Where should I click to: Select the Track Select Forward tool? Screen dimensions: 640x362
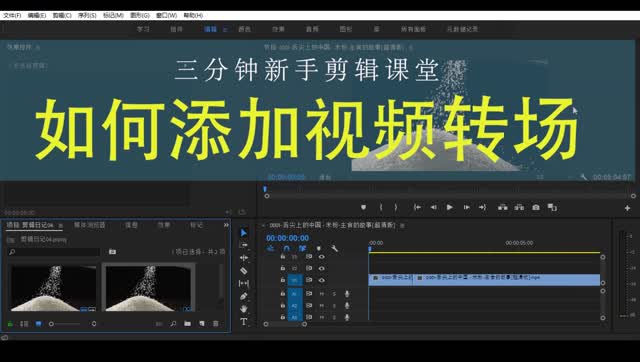[x=244, y=245]
